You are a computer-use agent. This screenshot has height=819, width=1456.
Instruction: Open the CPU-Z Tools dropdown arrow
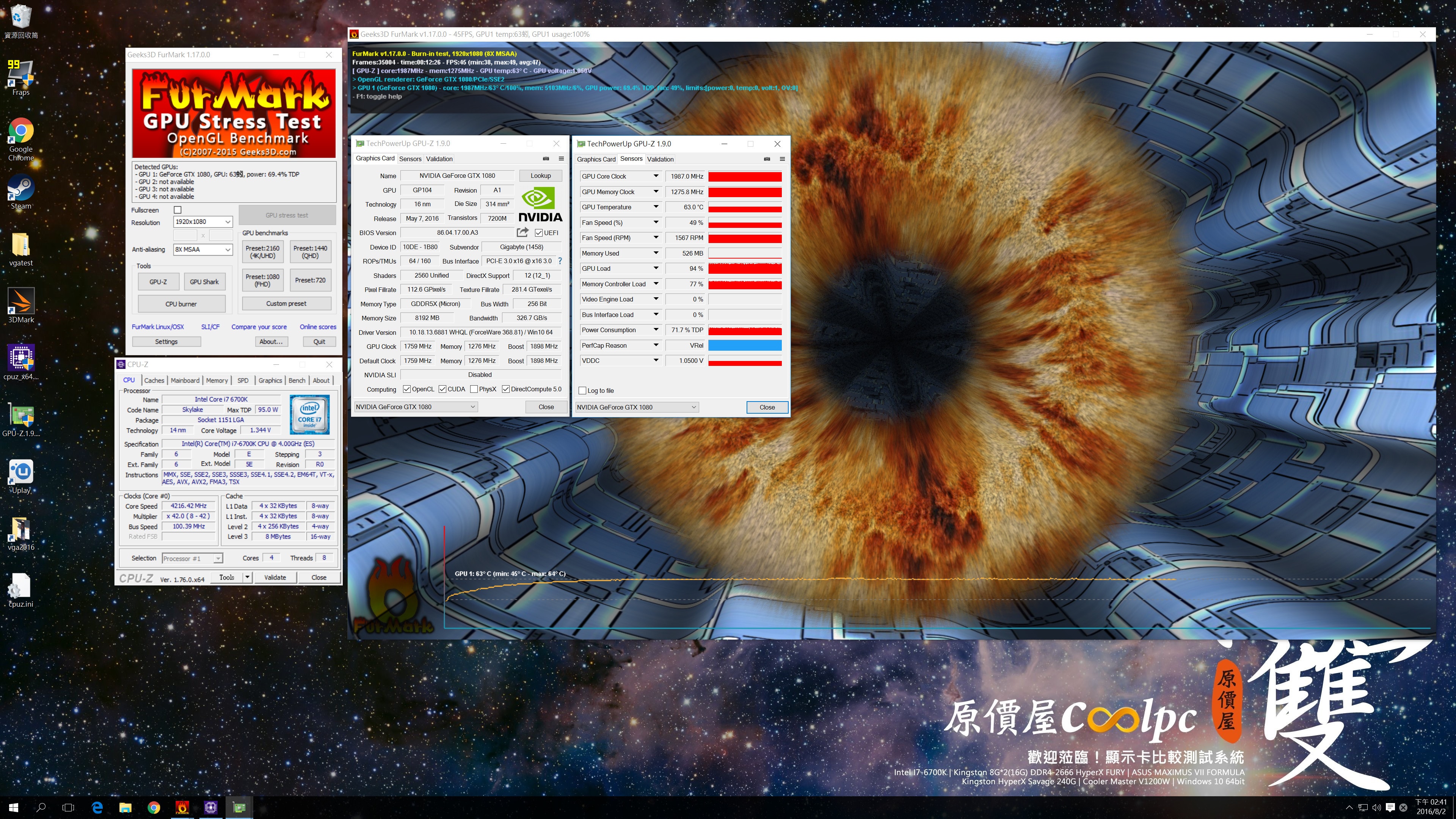coord(247,577)
